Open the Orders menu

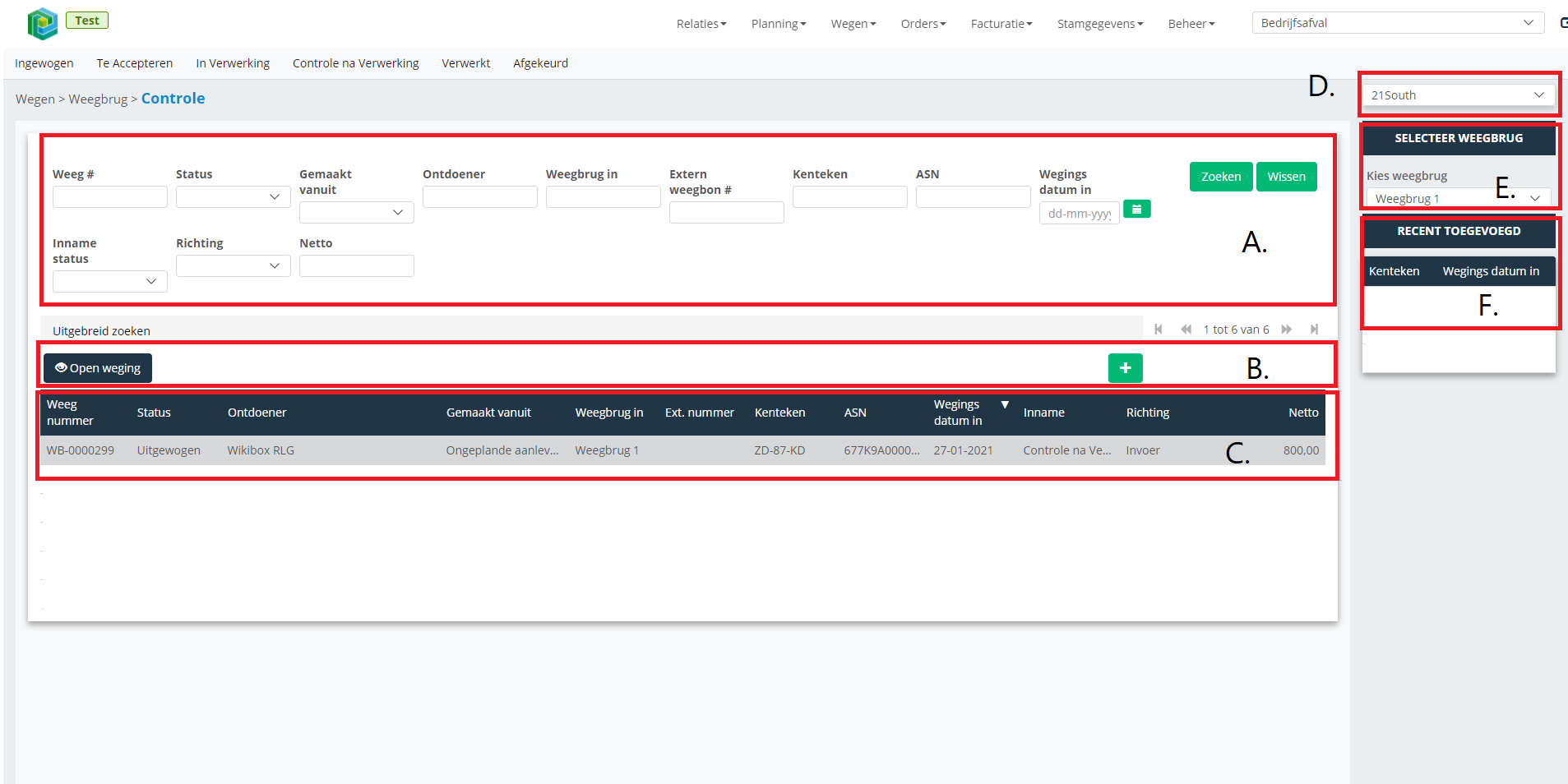(x=923, y=24)
